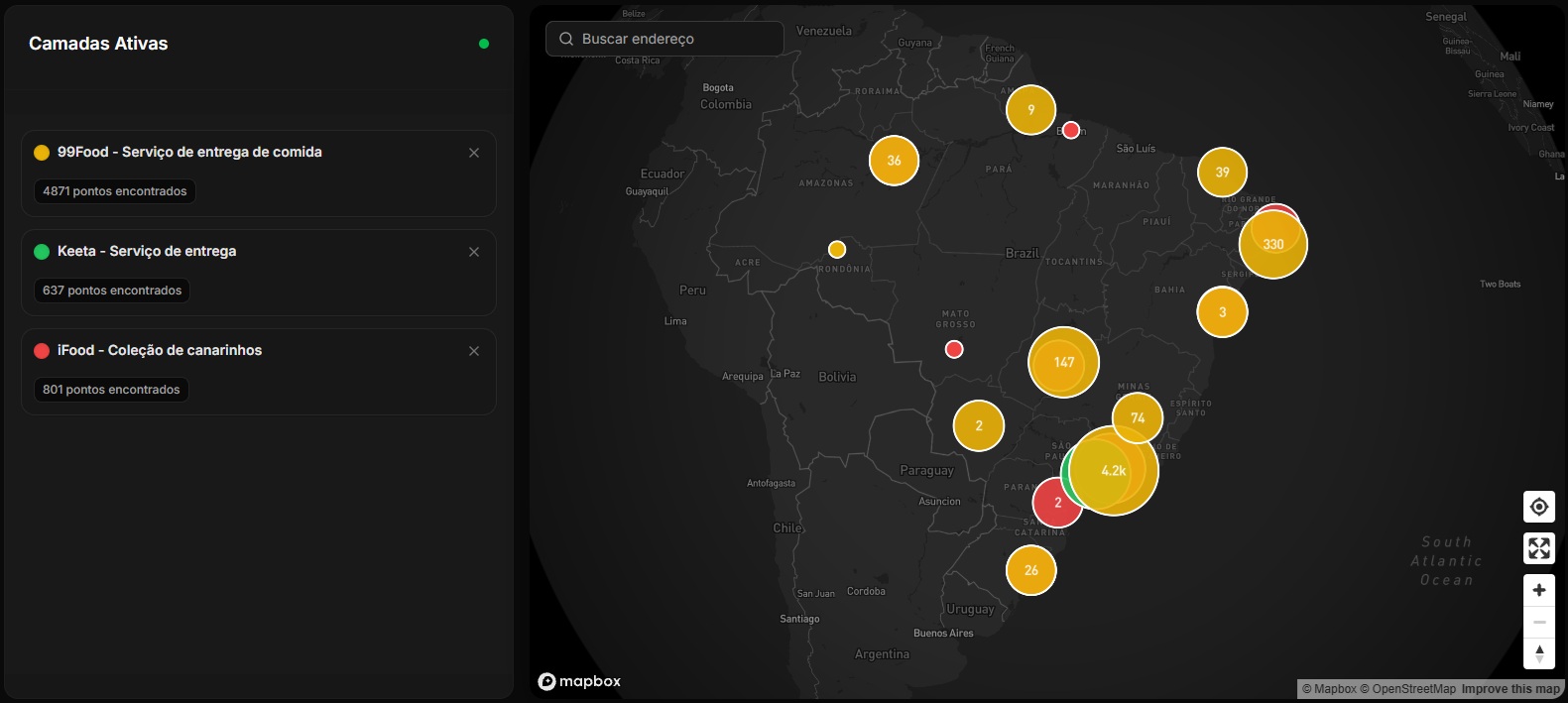Open the 36 cluster marker

pyautogui.click(x=895, y=161)
